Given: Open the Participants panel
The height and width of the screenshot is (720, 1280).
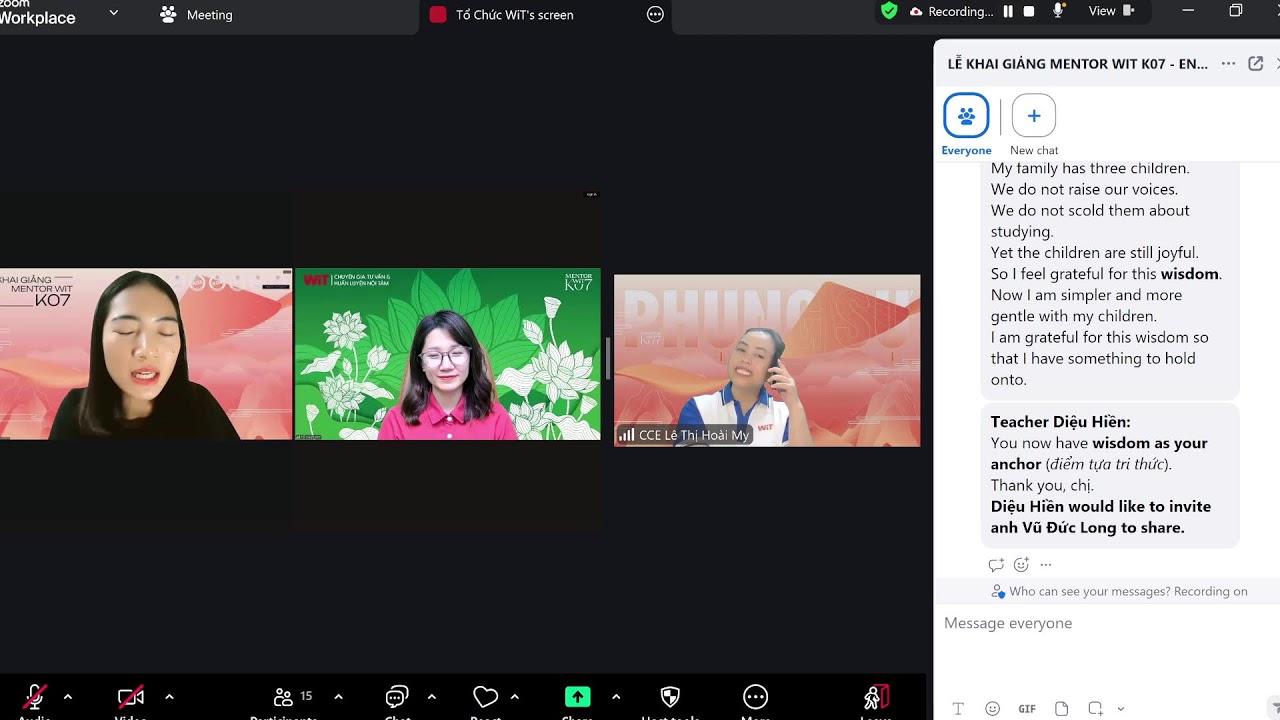Looking at the screenshot, I should pyautogui.click(x=284, y=698).
